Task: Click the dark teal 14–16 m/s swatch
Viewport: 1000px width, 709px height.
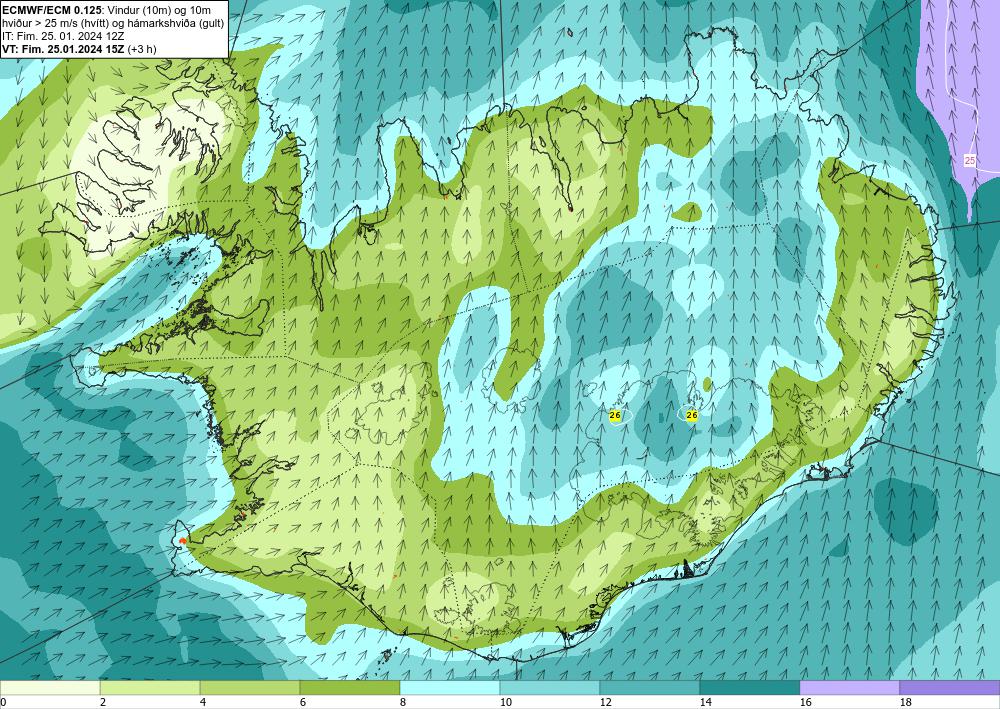Action: click(750, 687)
